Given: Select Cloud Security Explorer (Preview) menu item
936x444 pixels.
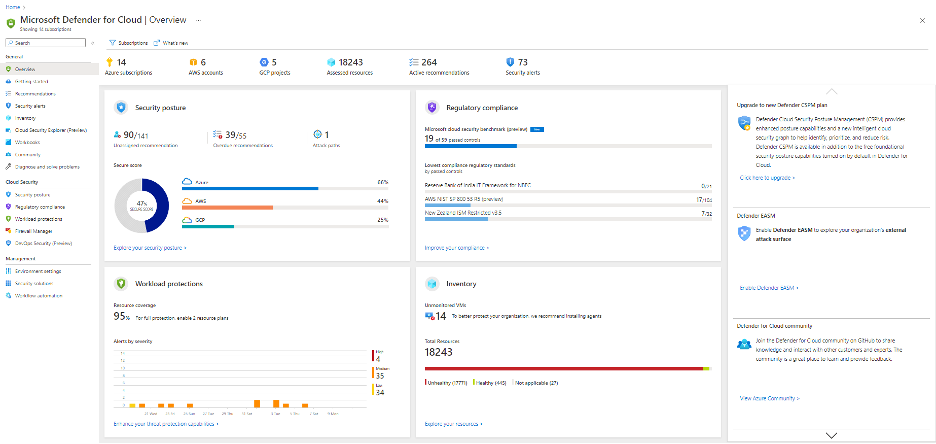Looking at the screenshot, I should (51, 130).
